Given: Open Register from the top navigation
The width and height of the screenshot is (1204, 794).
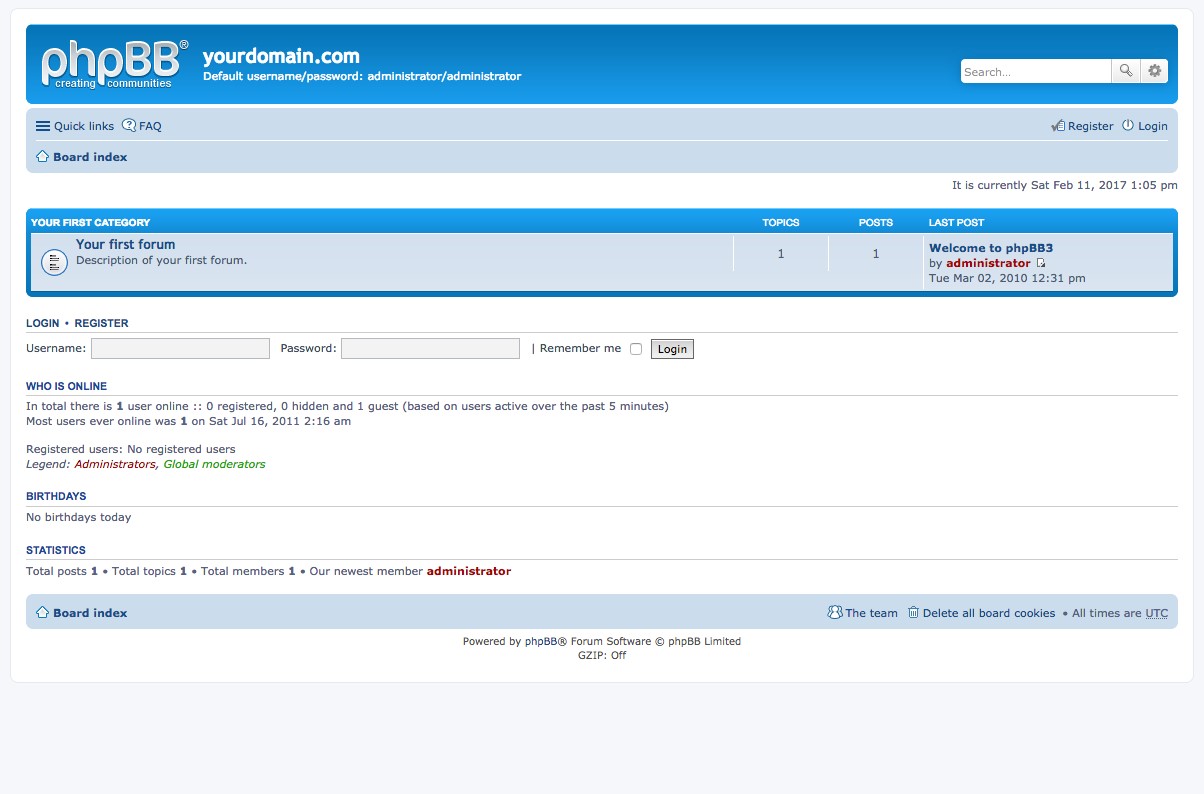Looking at the screenshot, I should [1082, 126].
